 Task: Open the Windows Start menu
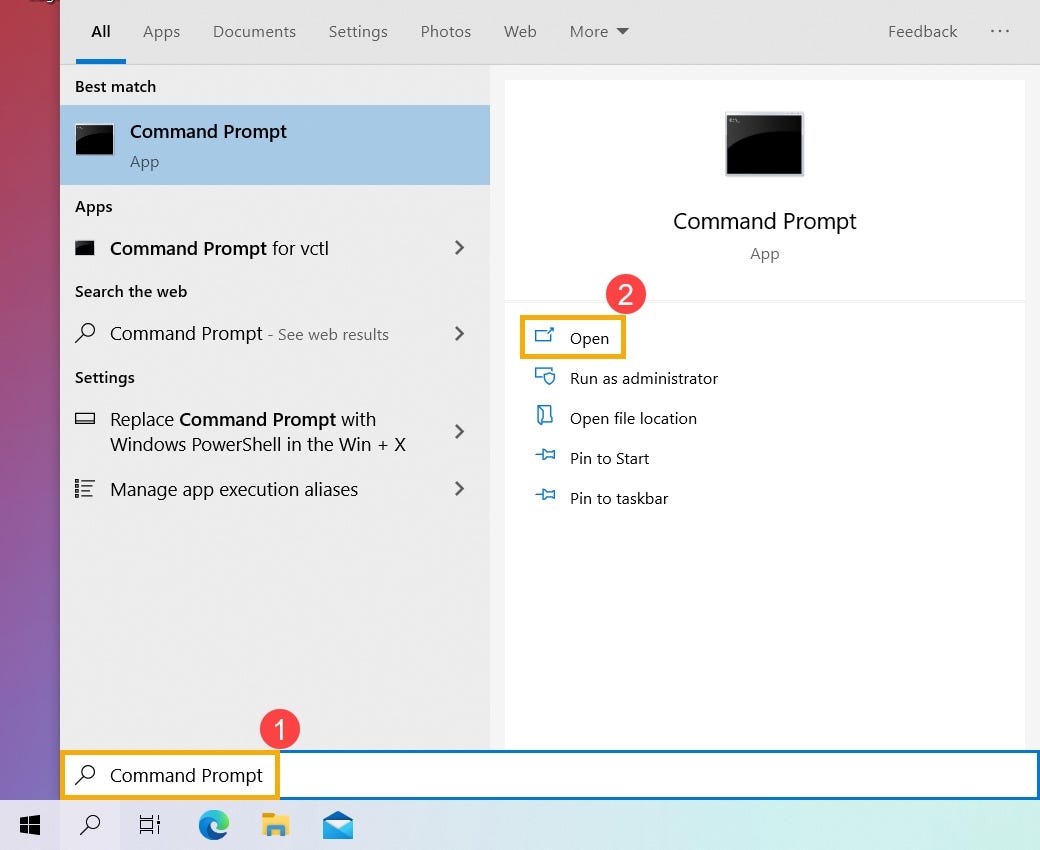point(30,825)
